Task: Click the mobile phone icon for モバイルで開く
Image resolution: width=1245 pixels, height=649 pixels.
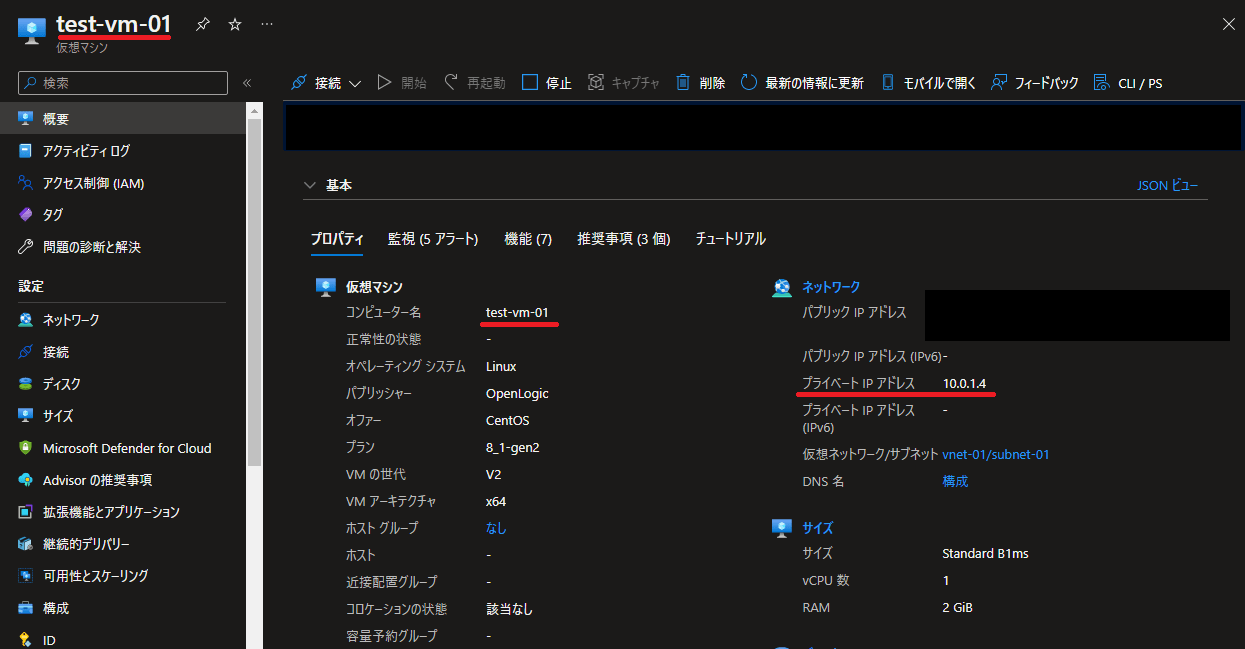Action: [887, 83]
